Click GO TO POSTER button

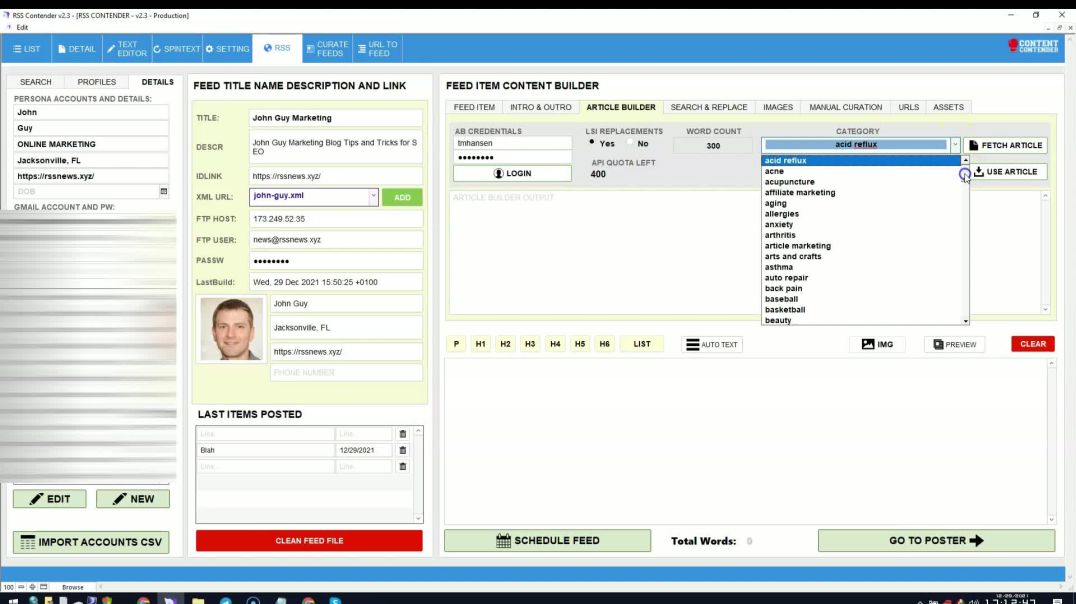(936, 541)
